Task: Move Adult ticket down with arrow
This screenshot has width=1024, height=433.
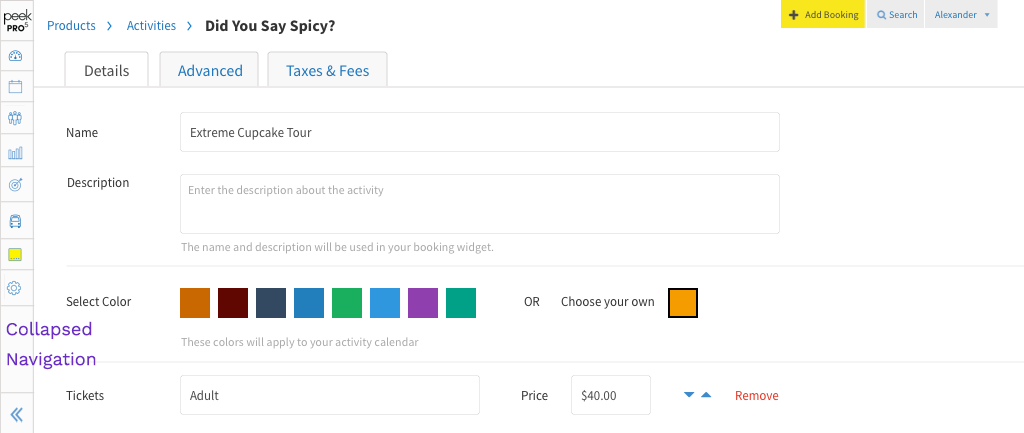Action: [689, 395]
